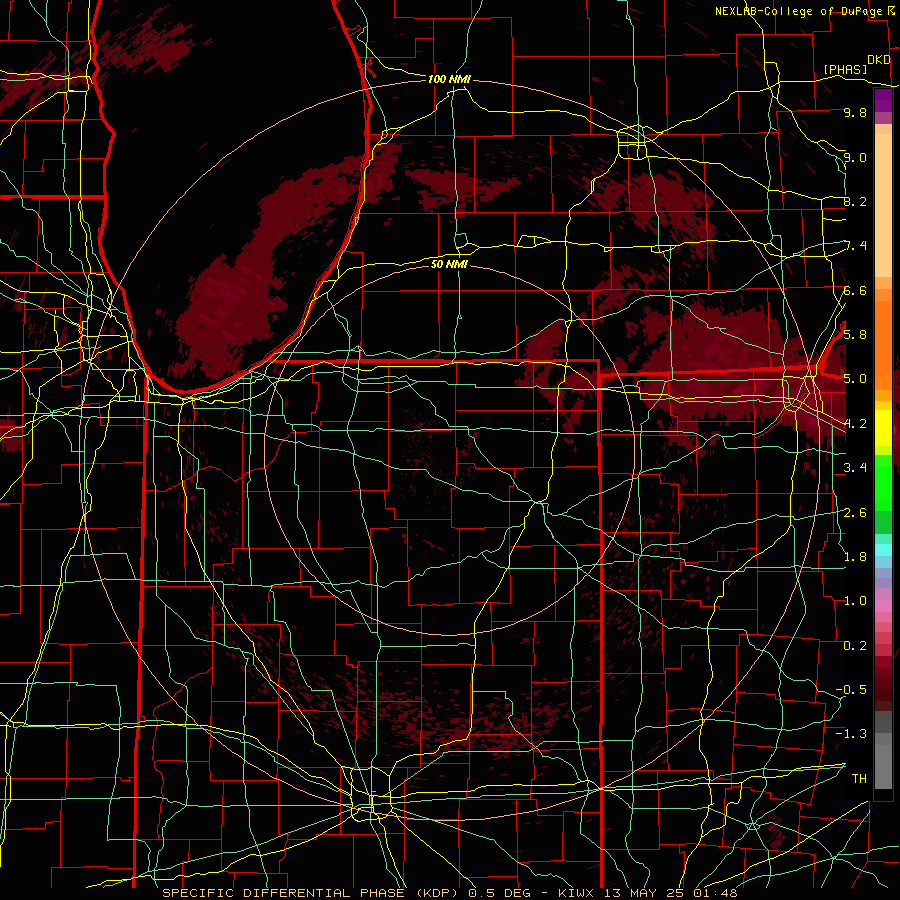The image size is (900, 900).
Task: Click the 5.0 value on color scale
Action: (x=855, y=379)
